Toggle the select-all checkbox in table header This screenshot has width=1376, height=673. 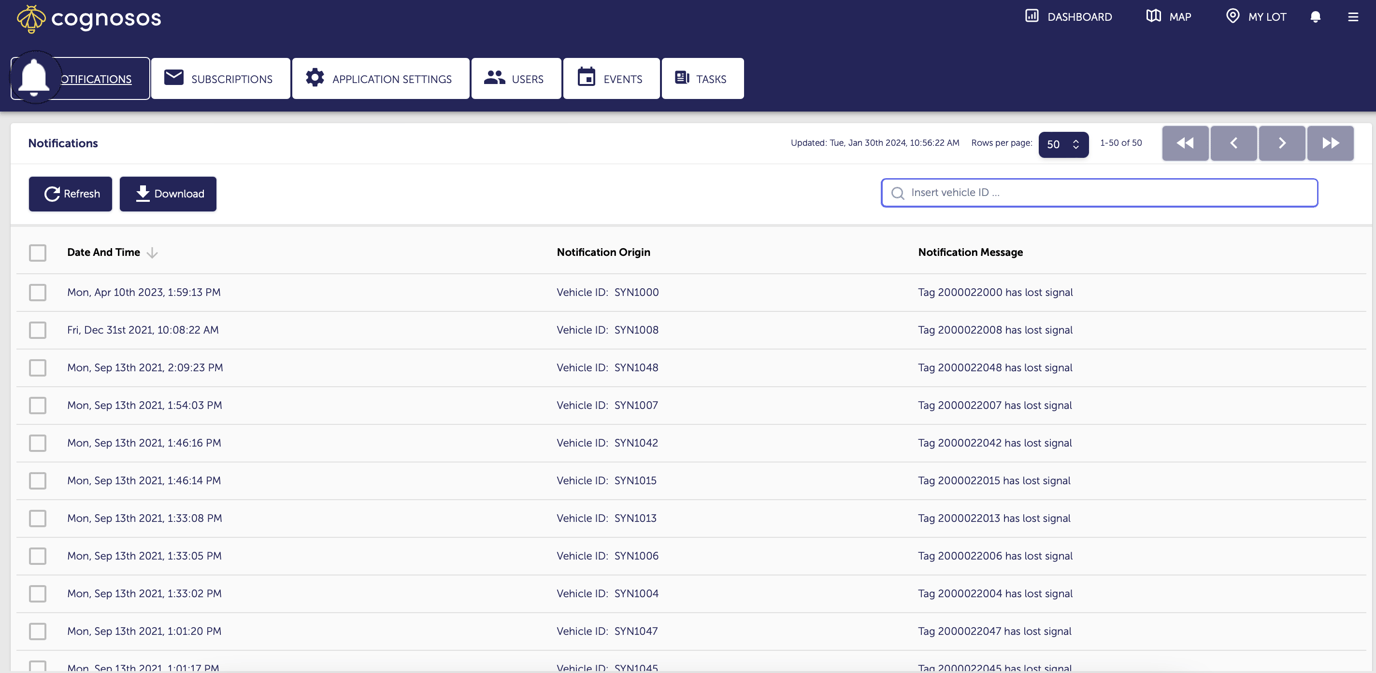coord(37,252)
